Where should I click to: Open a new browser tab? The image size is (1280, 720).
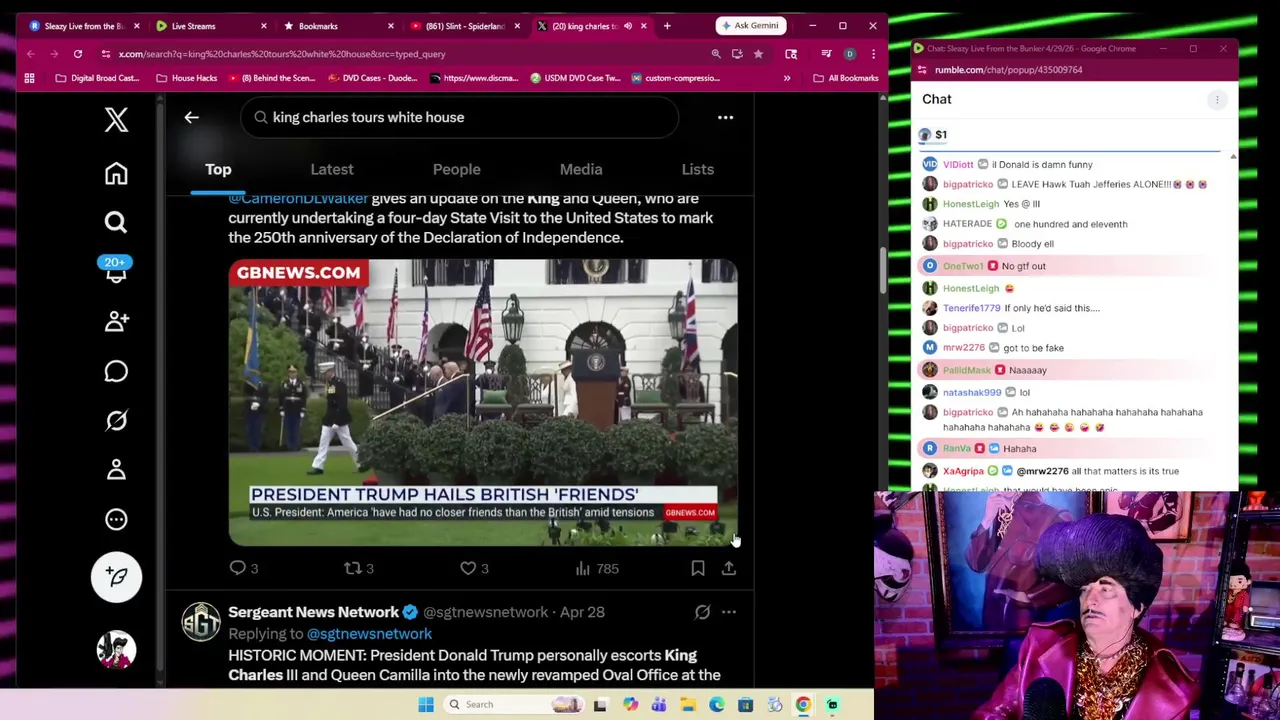(x=667, y=26)
